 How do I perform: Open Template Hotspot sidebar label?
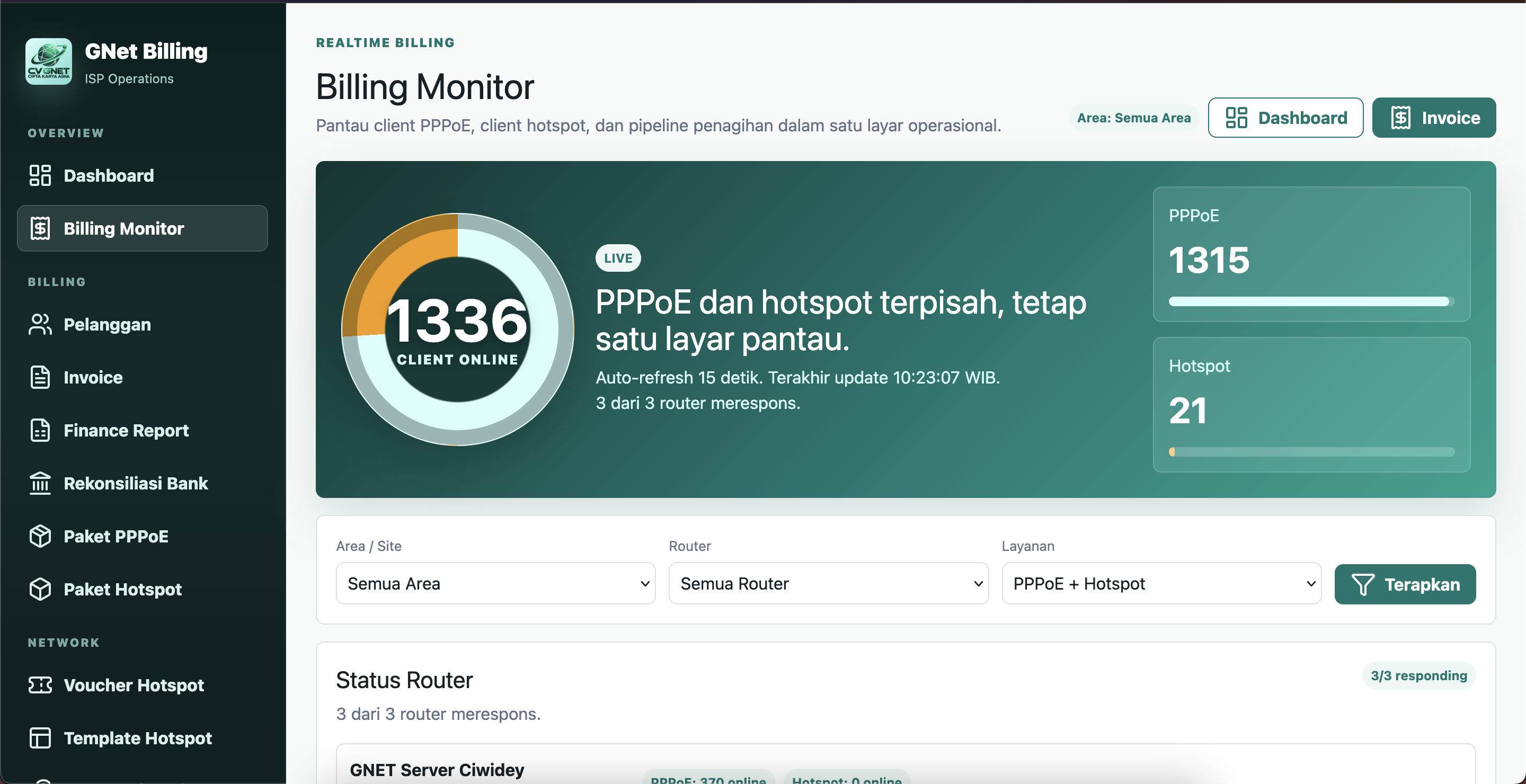137,738
